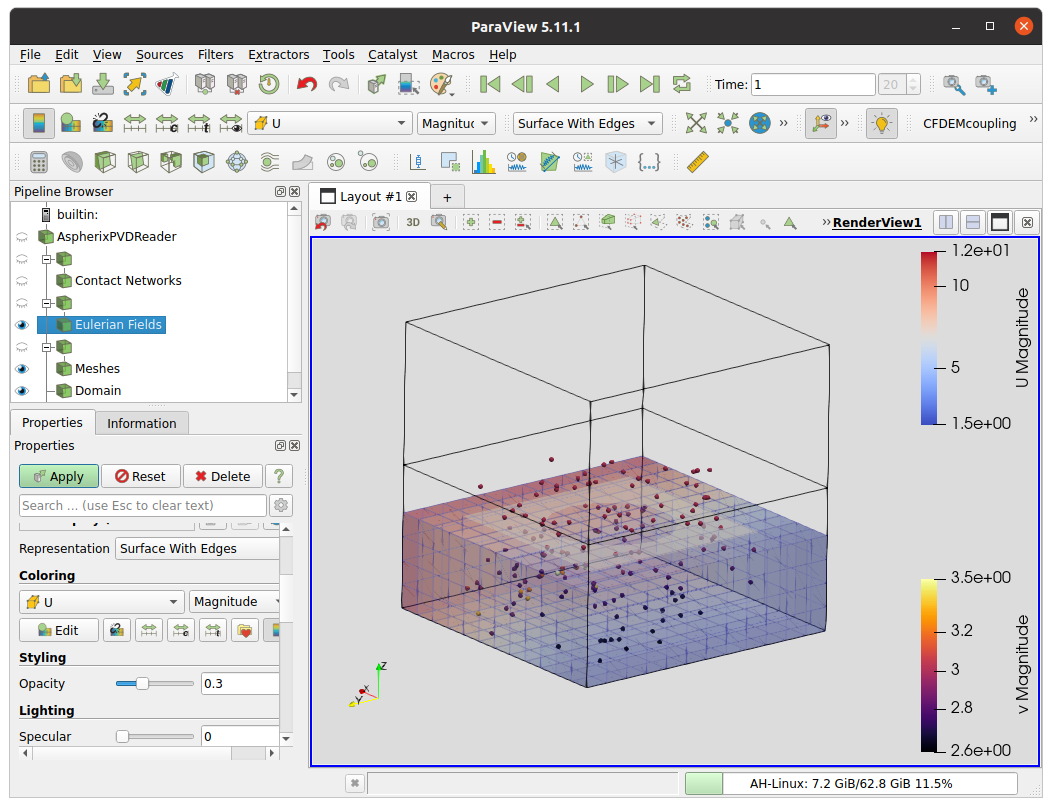1052x807 pixels.
Task: Hide Meshes via eye icon
Action: pyautogui.click(x=22, y=369)
